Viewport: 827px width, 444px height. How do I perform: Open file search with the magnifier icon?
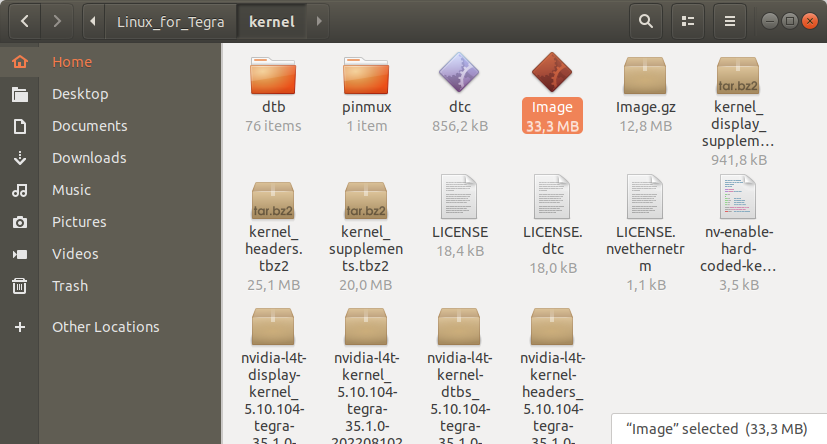click(x=646, y=22)
